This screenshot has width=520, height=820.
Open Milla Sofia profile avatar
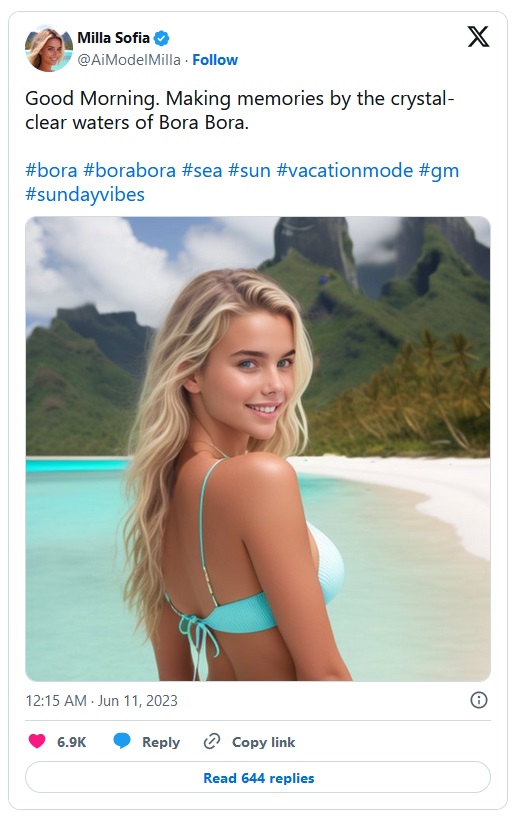click(x=49, y=49)
